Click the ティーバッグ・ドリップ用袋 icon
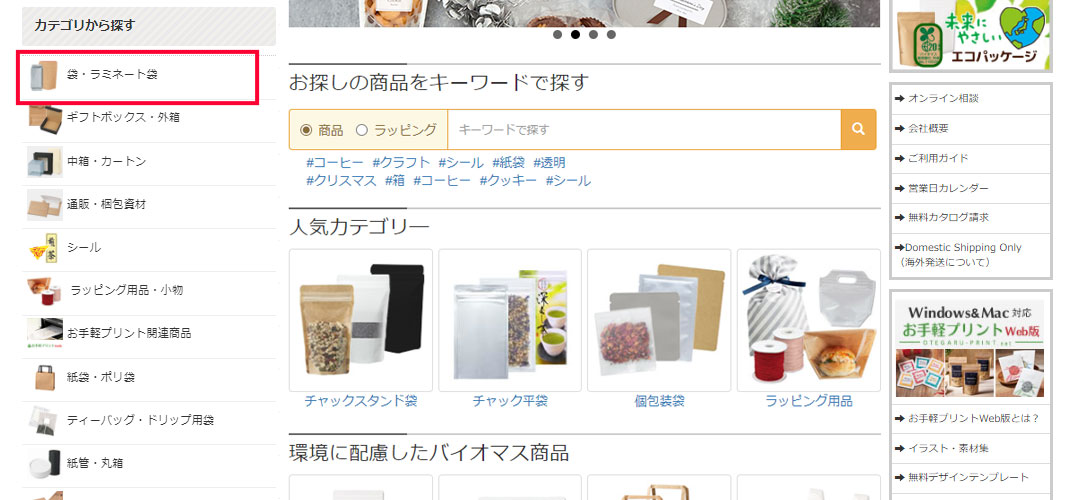1080x500 pixels. (x=45, y=420)
